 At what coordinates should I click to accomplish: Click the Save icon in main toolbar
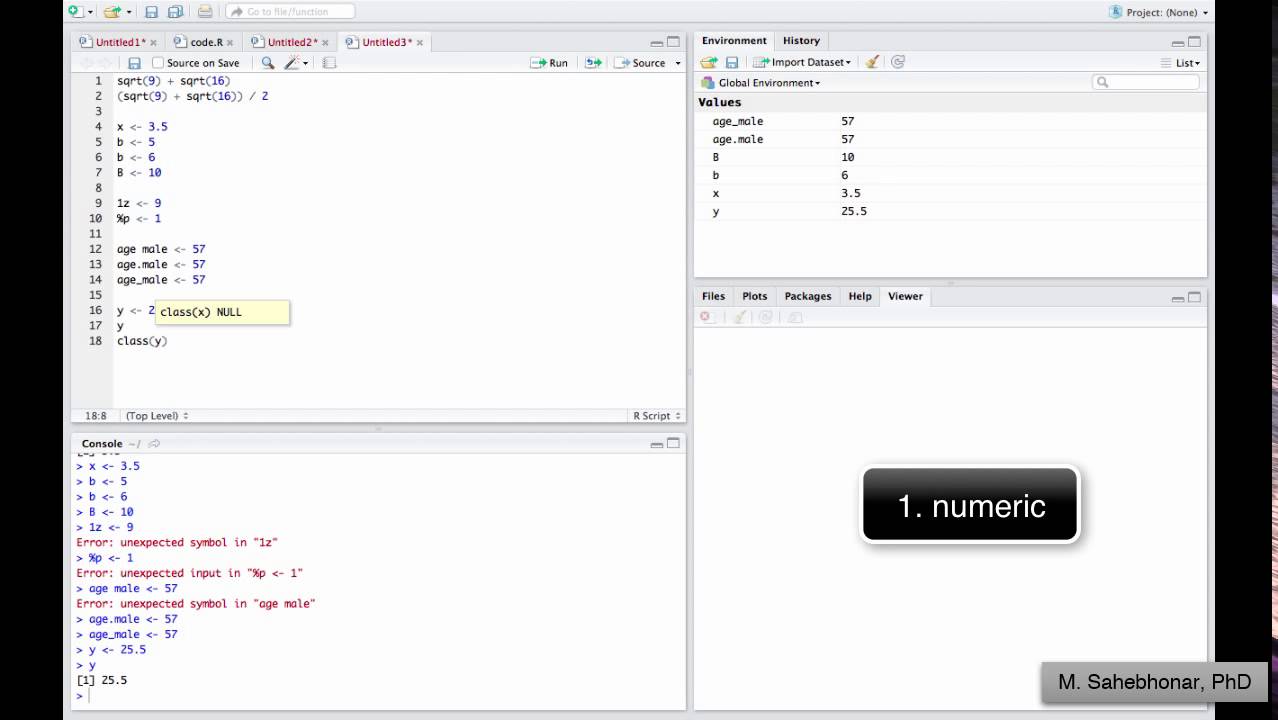[152, 12]
